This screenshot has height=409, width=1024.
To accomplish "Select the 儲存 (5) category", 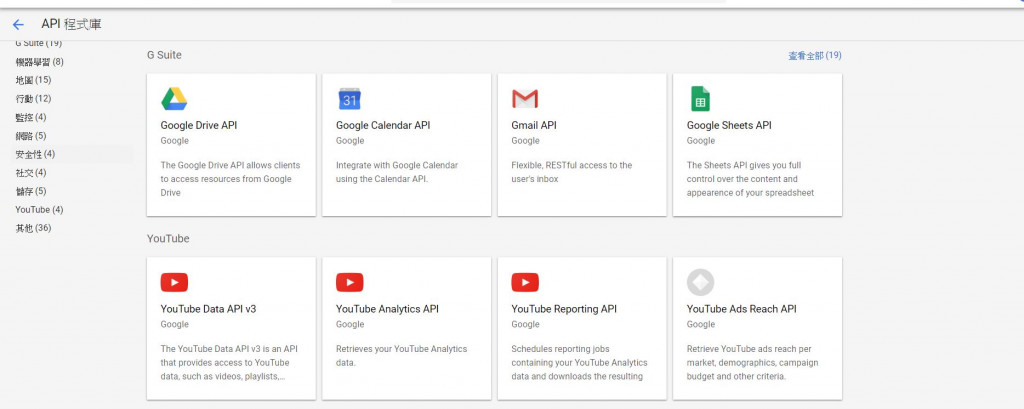I will pyautogui.click(x=31, y=191).
